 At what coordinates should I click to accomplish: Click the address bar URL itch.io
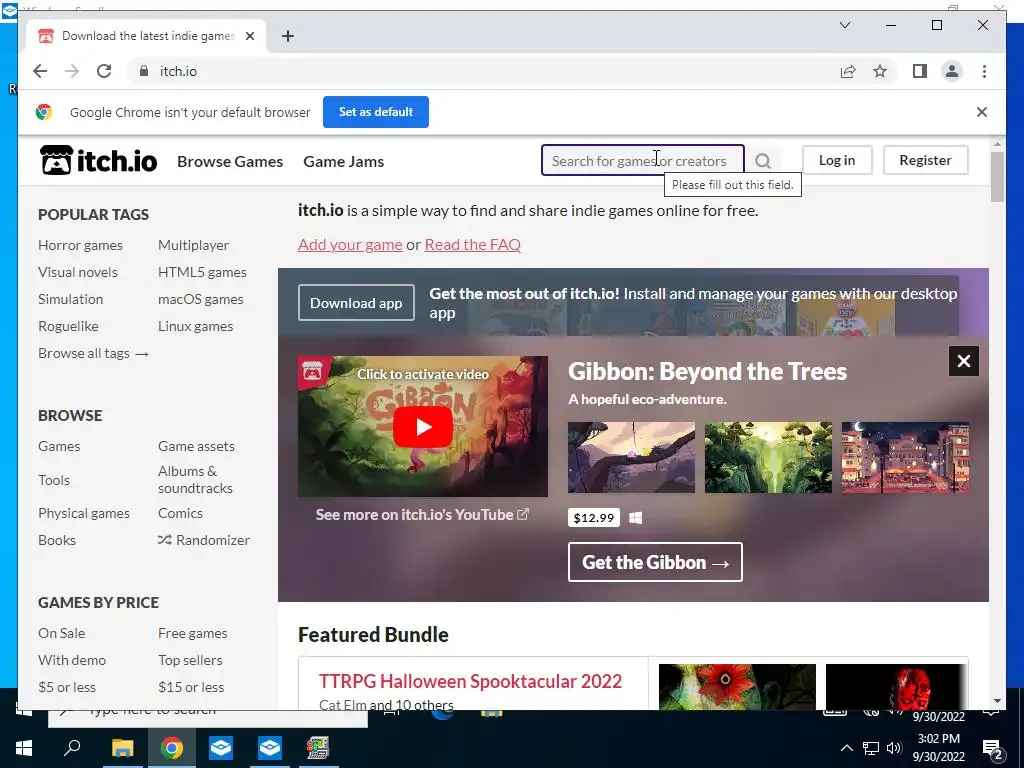pos(178,71)
